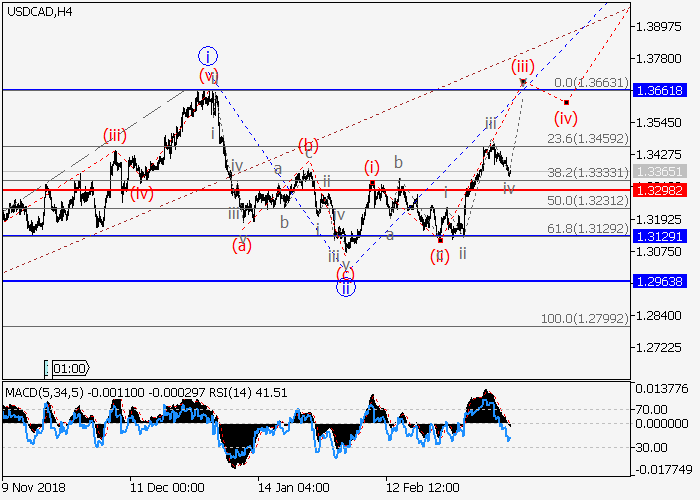Click the blue circled wave ii label

click(x=345, y=288)
